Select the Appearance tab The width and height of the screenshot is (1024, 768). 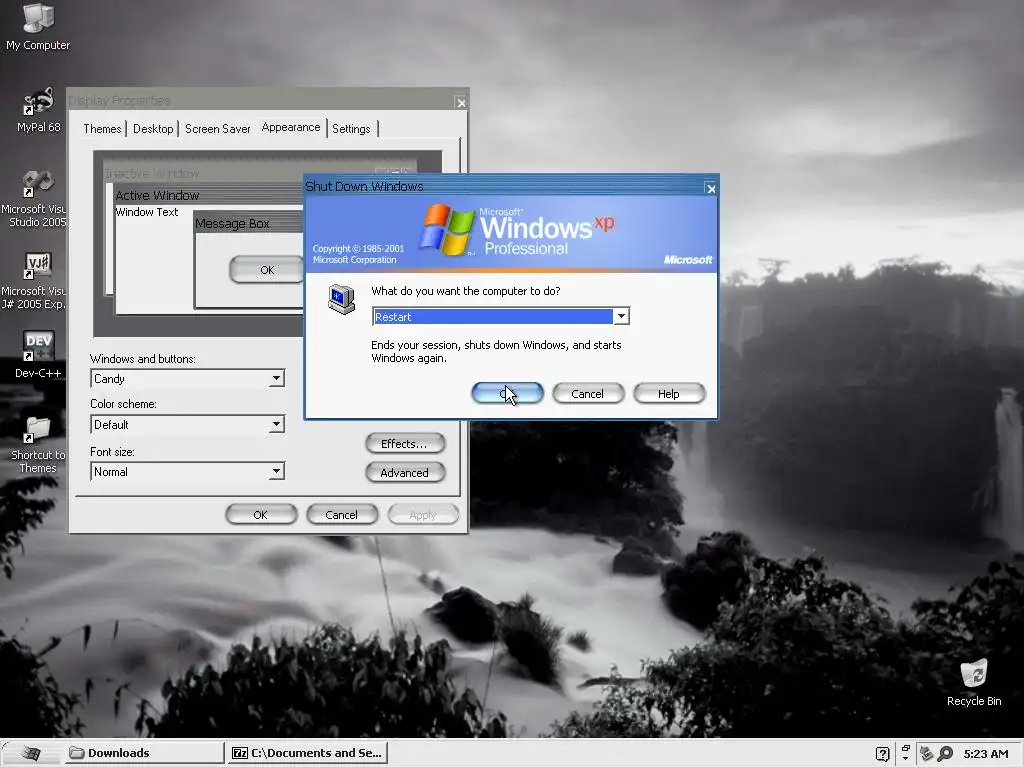pyautogui.click(x=291, y=127)
